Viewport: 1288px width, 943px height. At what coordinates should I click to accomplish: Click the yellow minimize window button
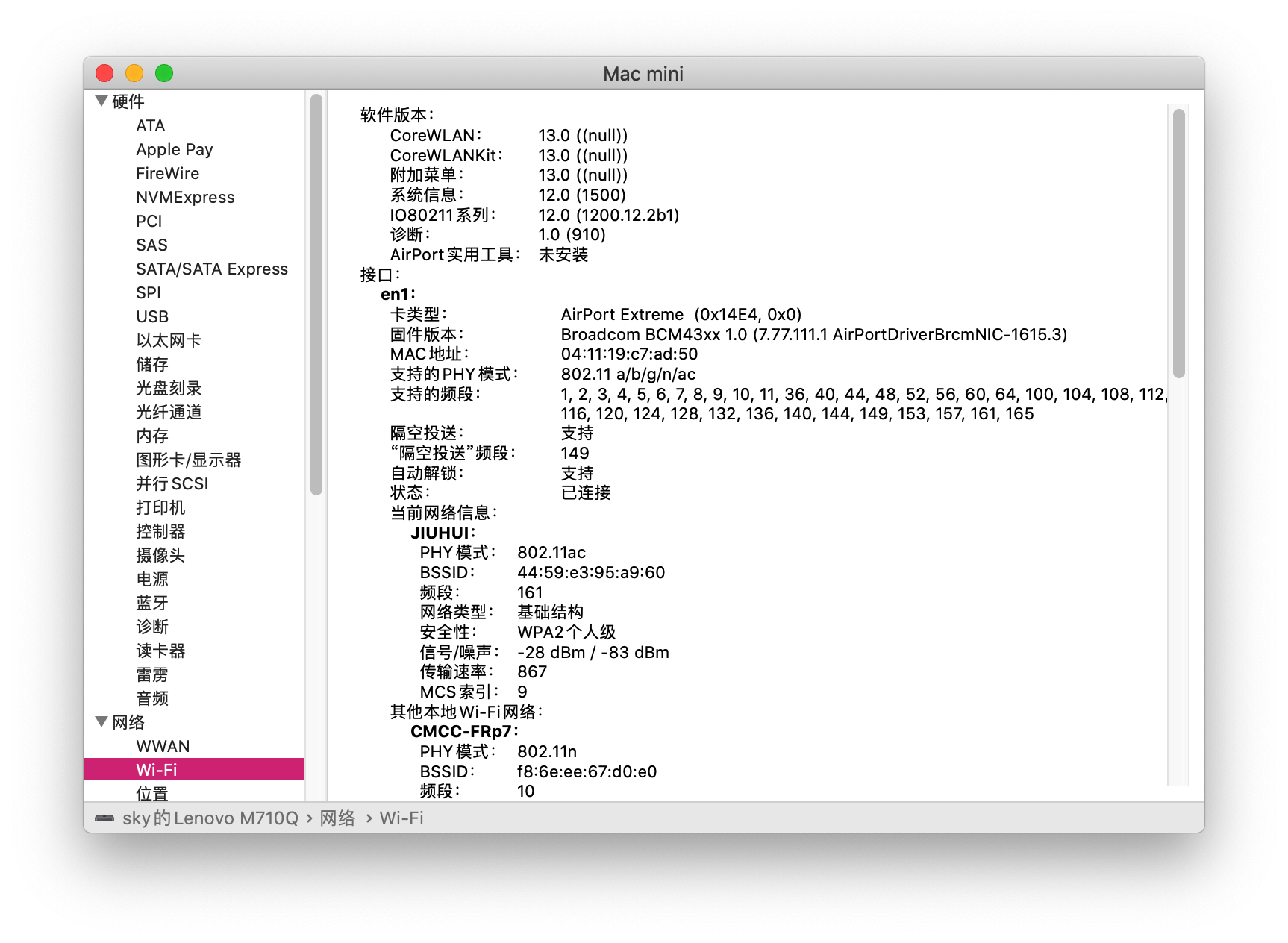[x=134, y=73]
